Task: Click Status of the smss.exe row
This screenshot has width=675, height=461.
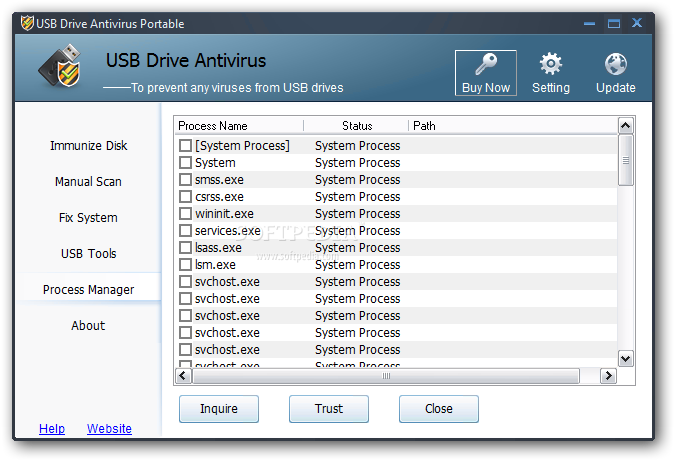Action: [358, 180]
